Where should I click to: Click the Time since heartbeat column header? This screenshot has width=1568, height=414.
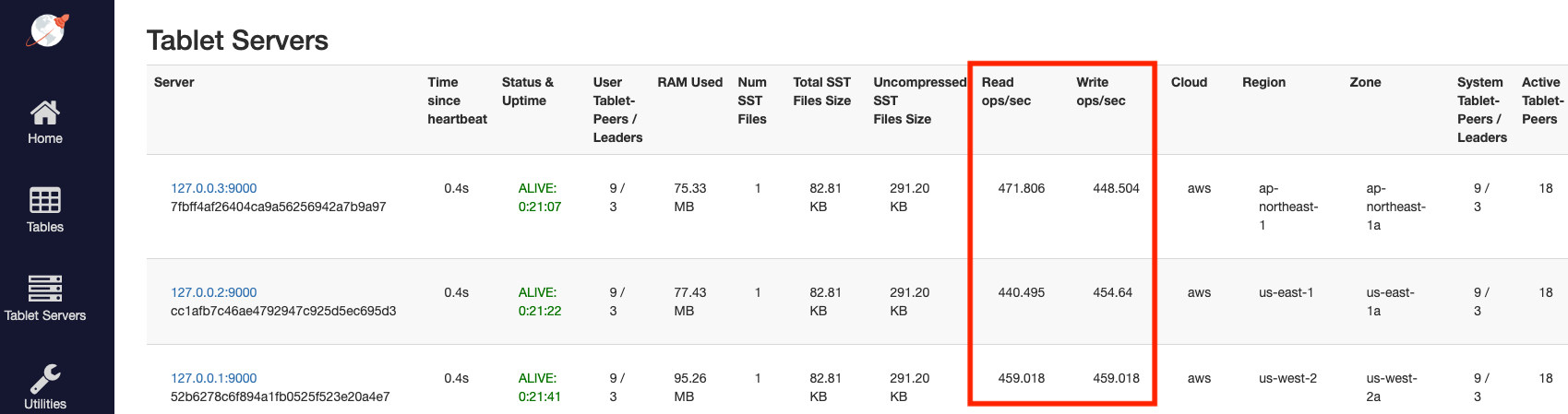coord(457,101)
